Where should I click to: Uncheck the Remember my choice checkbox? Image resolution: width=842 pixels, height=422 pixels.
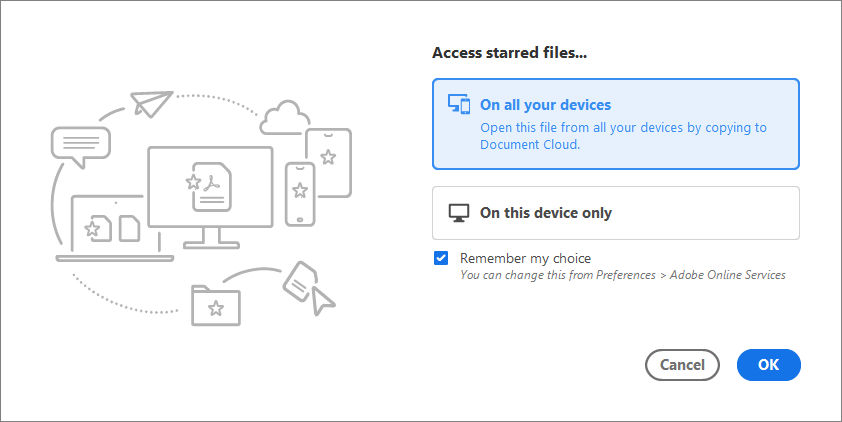tap(441, 258)
